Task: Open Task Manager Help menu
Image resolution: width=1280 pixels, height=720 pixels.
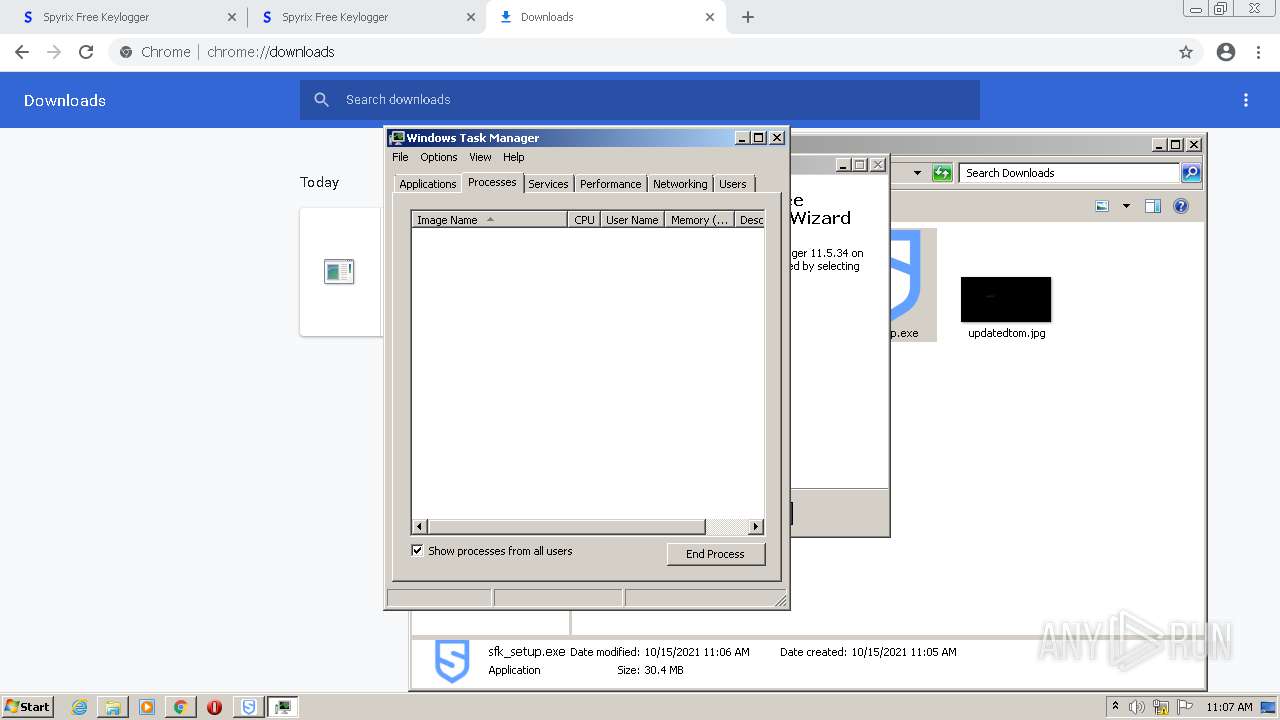Action: point(513,157)
